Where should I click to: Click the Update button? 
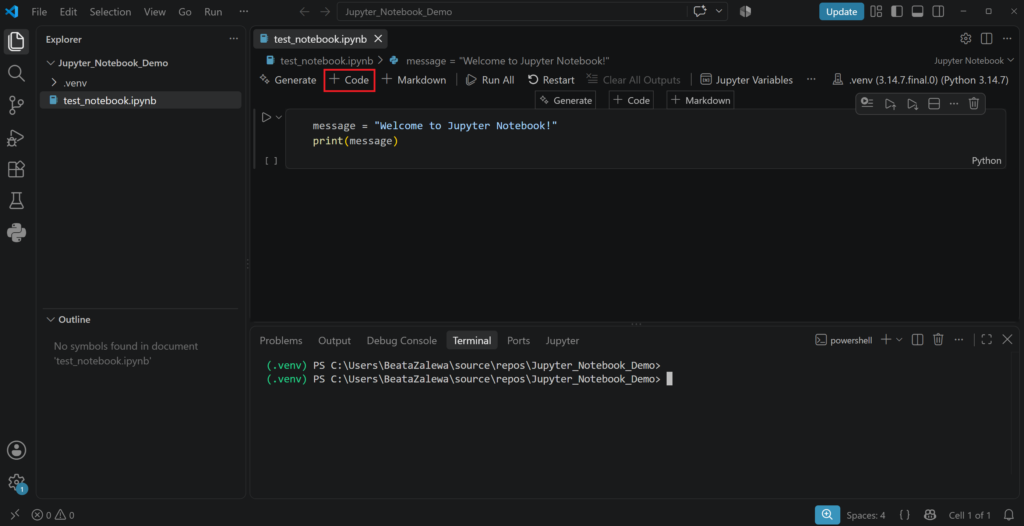pos(841,12)
